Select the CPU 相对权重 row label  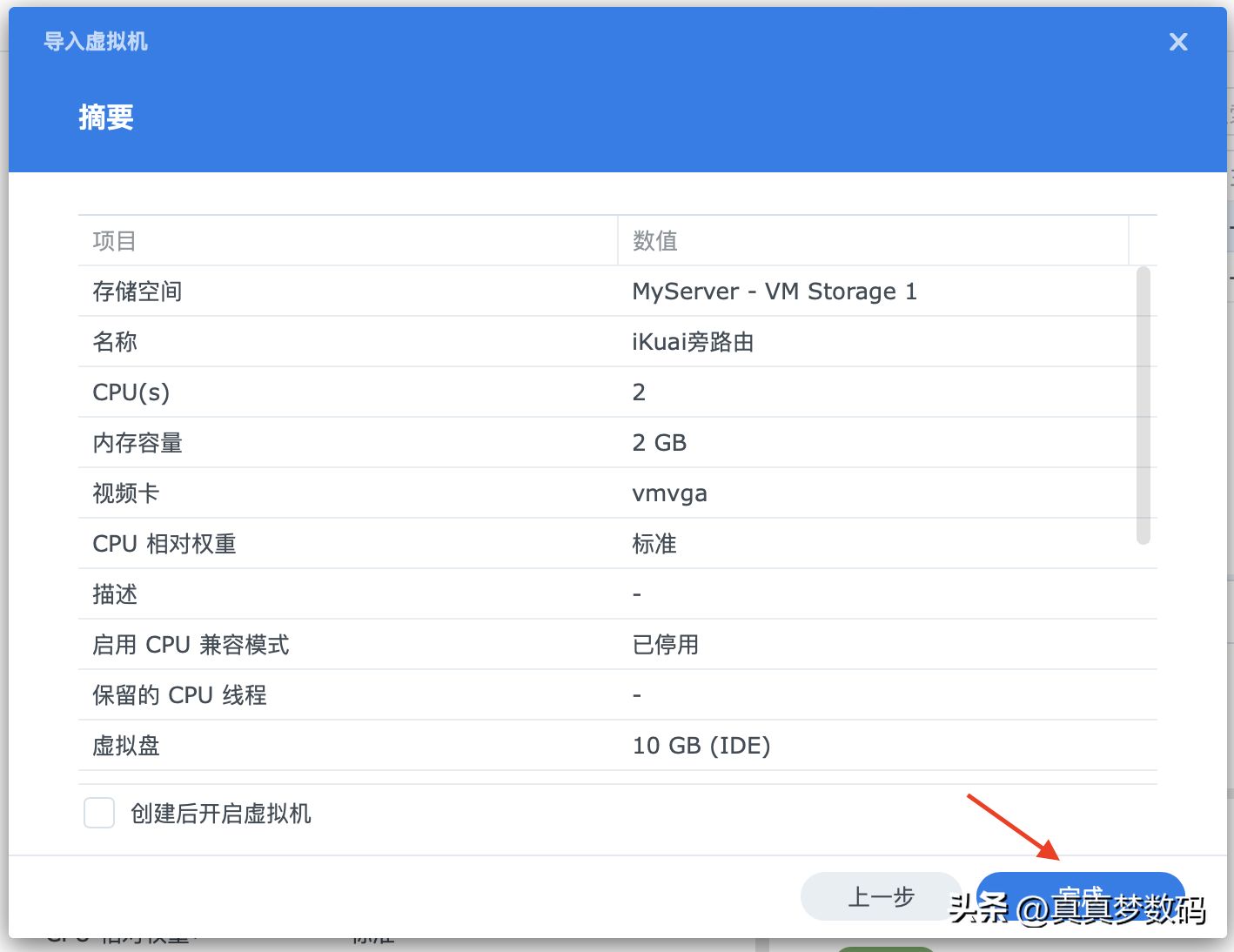coord(164,544)
